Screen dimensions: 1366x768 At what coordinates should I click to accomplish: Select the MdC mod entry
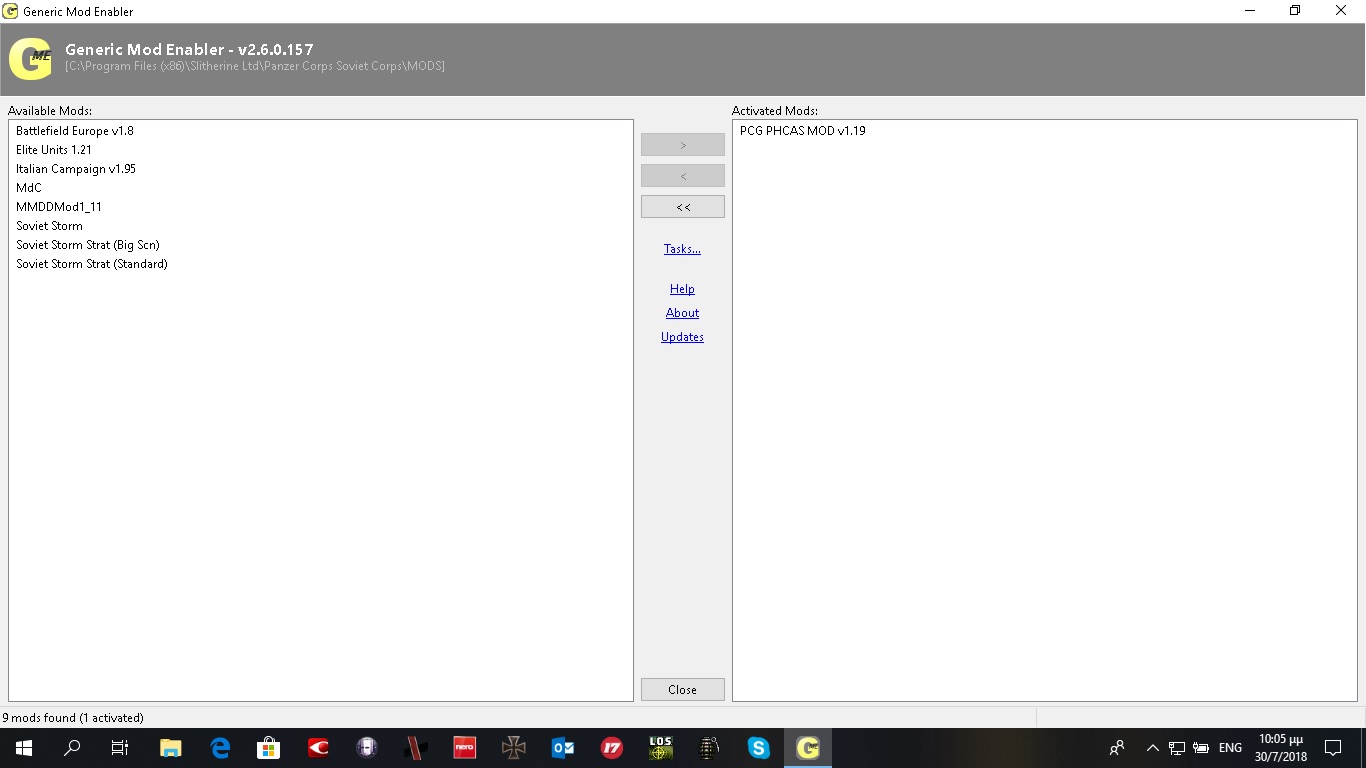tap(29, 188)
